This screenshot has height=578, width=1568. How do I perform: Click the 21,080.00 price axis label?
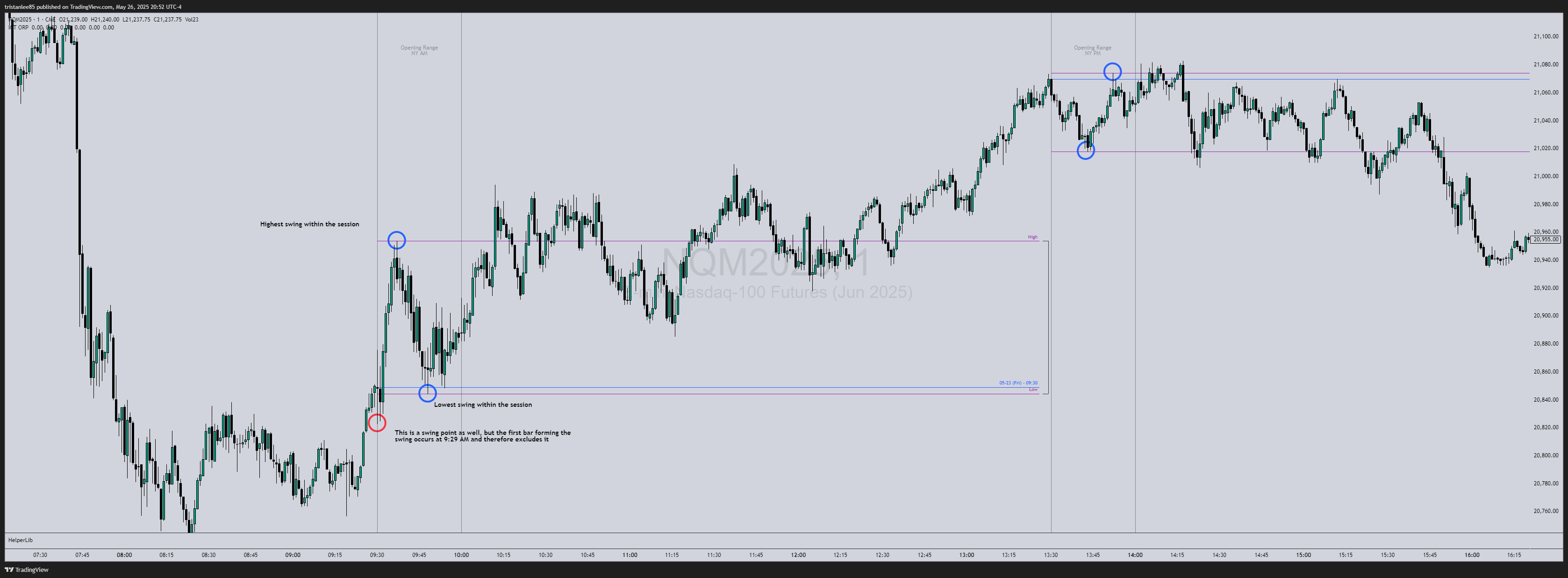tap(1546, 65)
